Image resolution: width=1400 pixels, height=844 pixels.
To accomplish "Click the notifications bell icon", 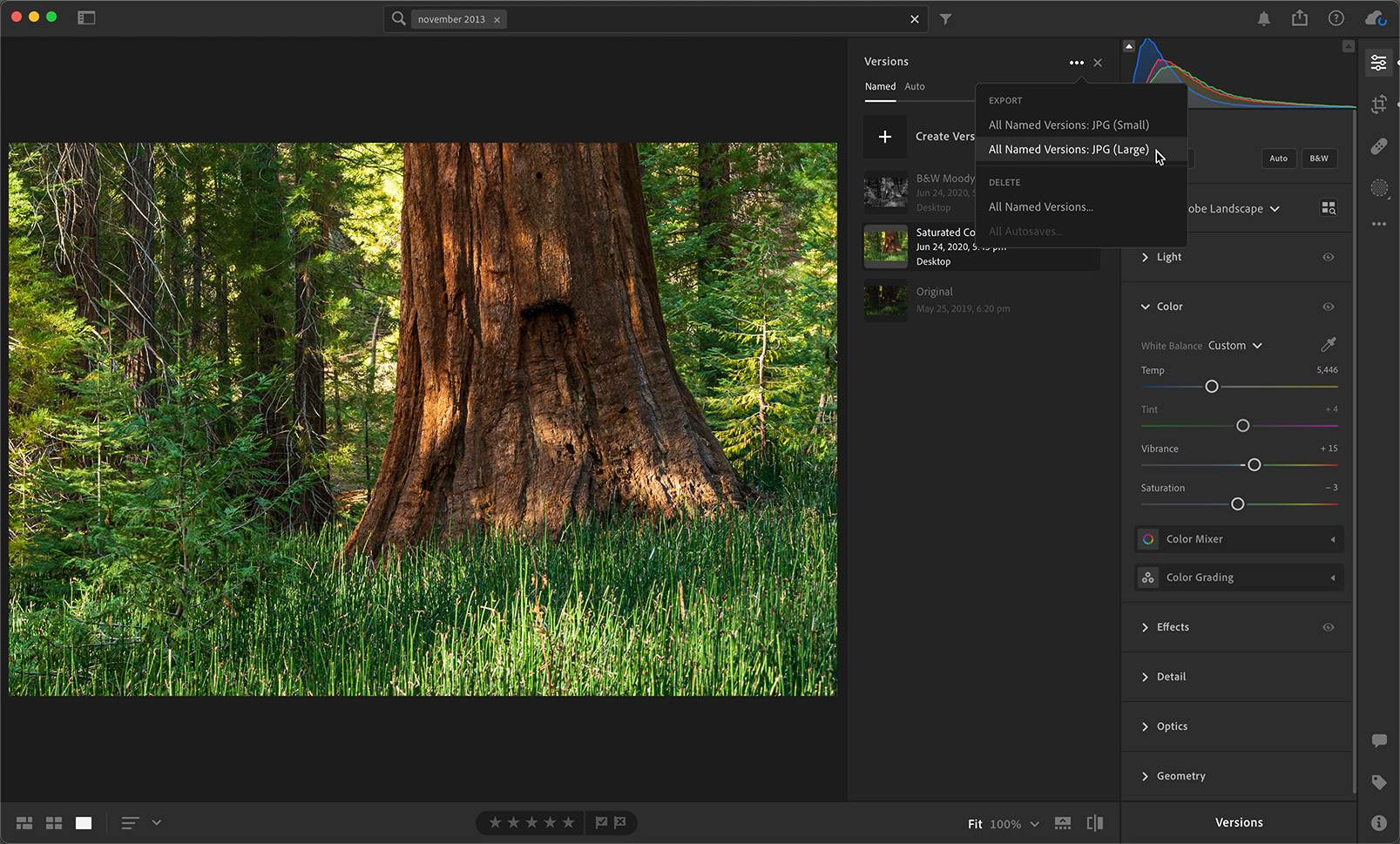I will 1263,19.
